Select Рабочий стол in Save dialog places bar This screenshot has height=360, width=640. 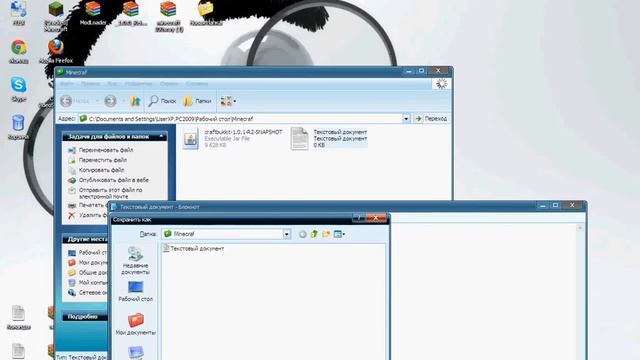135,291
